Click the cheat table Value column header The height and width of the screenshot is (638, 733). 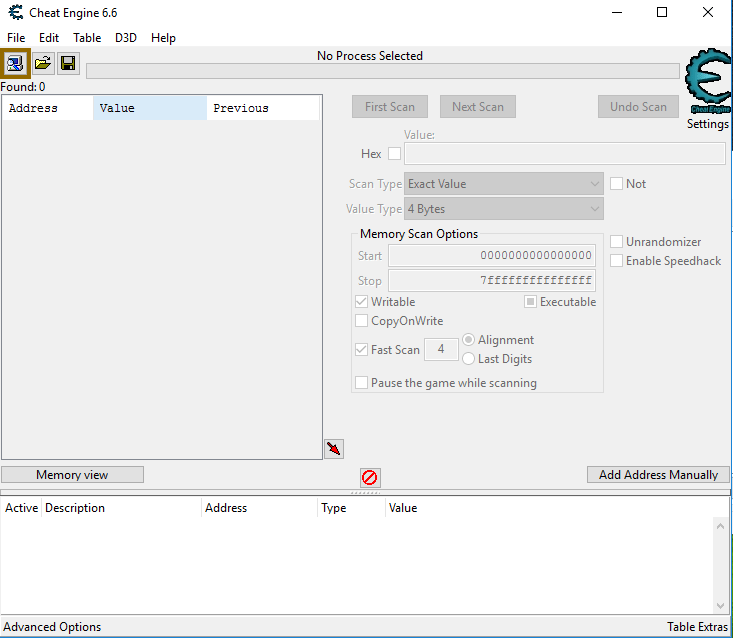click(402, 508)
